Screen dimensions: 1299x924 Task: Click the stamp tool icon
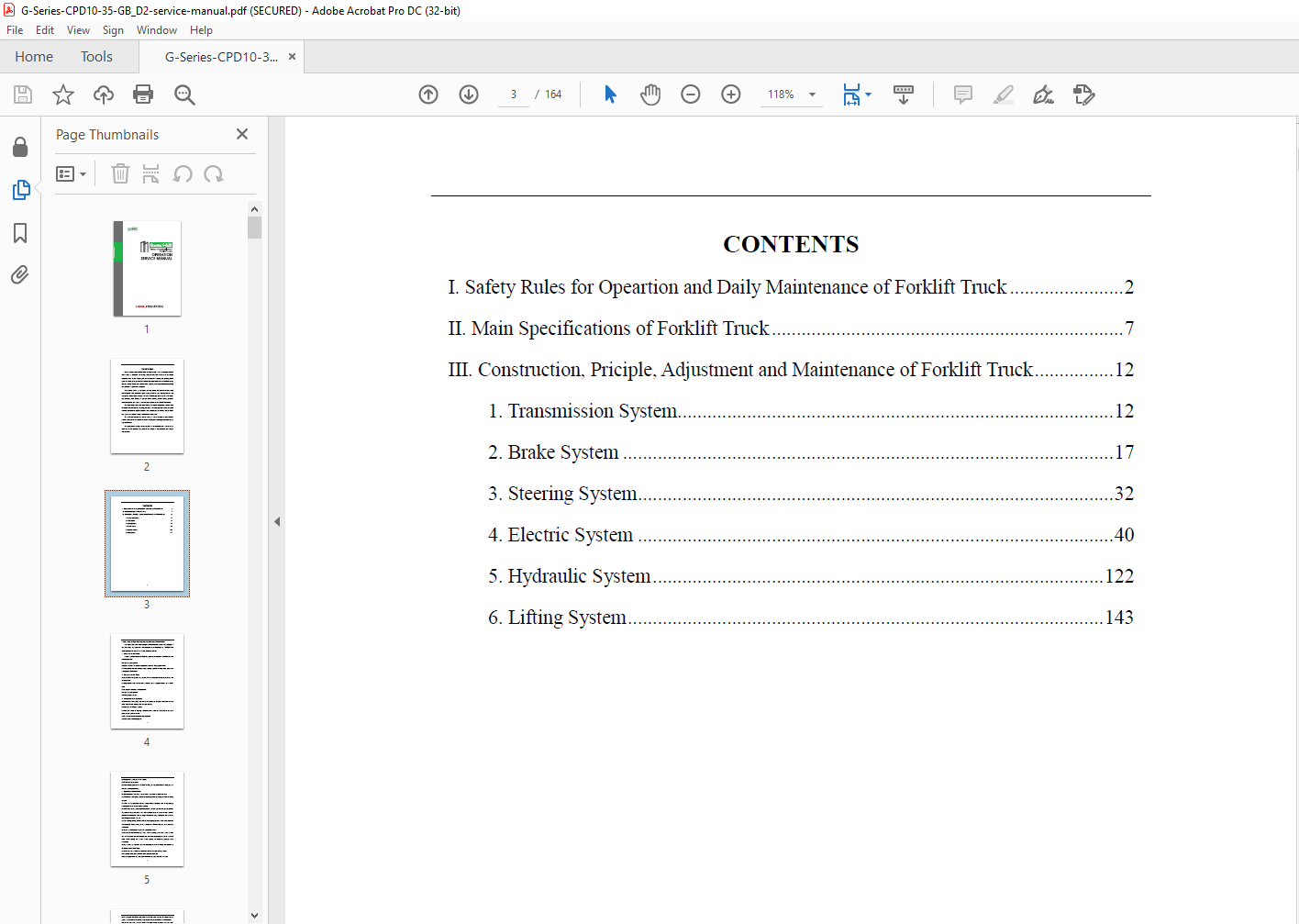tap(1084, 95)
